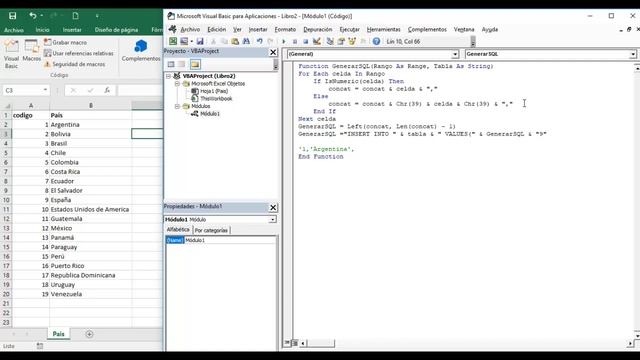Image resolution: width=640 pixels, height=360 pixels.
Task: Open the (General) object dropdown
Action: coord(455,54)
